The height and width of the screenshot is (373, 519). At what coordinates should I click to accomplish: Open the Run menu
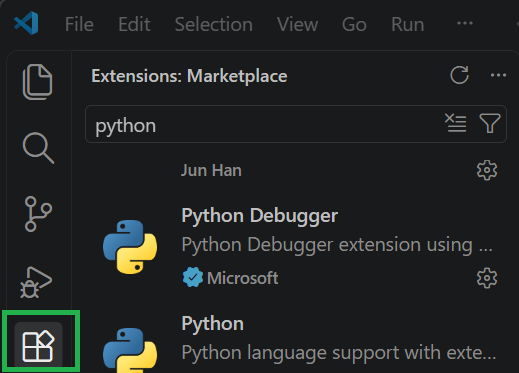pyautogui.click(x=407, y=24)
